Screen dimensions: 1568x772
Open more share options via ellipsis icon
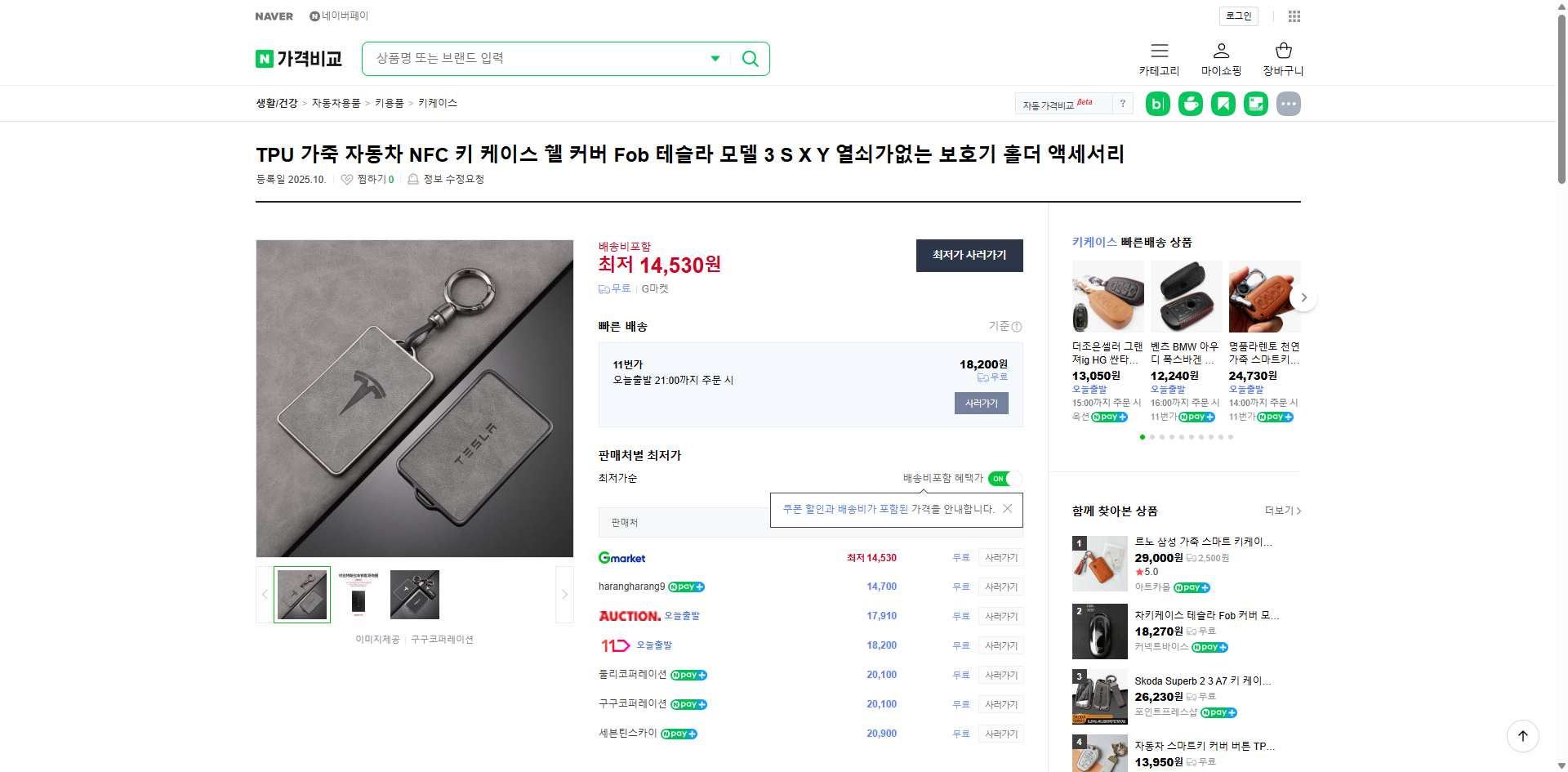coord(1288,104)
